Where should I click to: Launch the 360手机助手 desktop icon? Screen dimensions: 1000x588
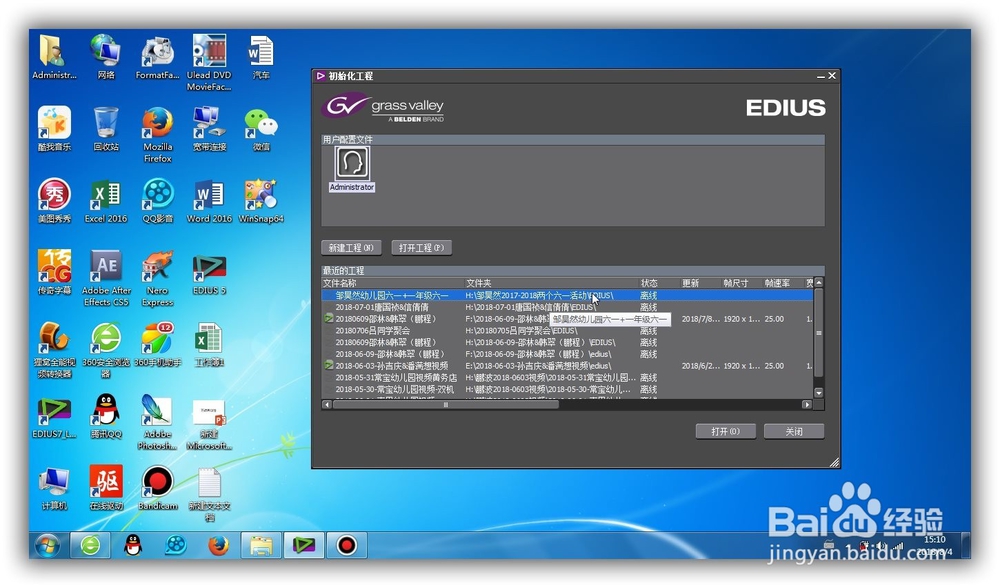click(158, 344)
